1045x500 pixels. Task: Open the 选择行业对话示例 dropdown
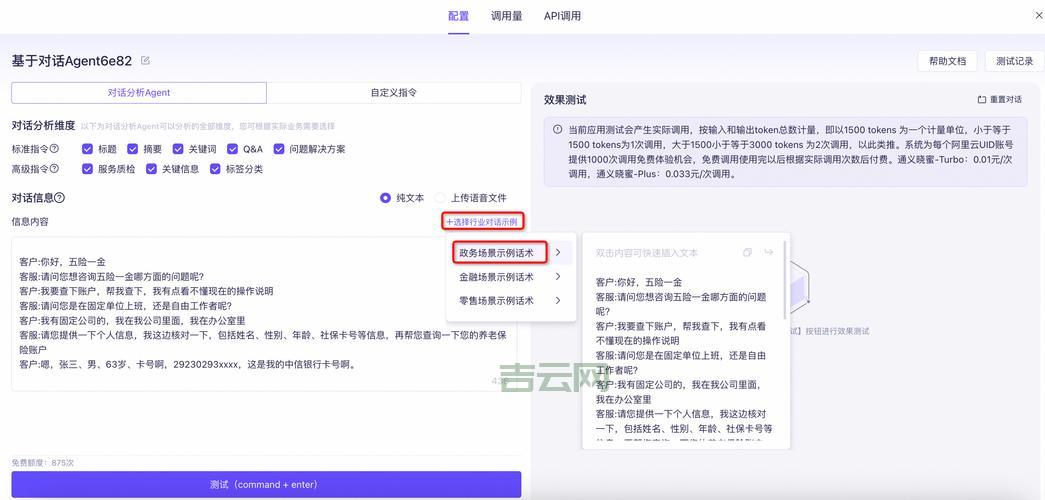[x=483, y=221]
